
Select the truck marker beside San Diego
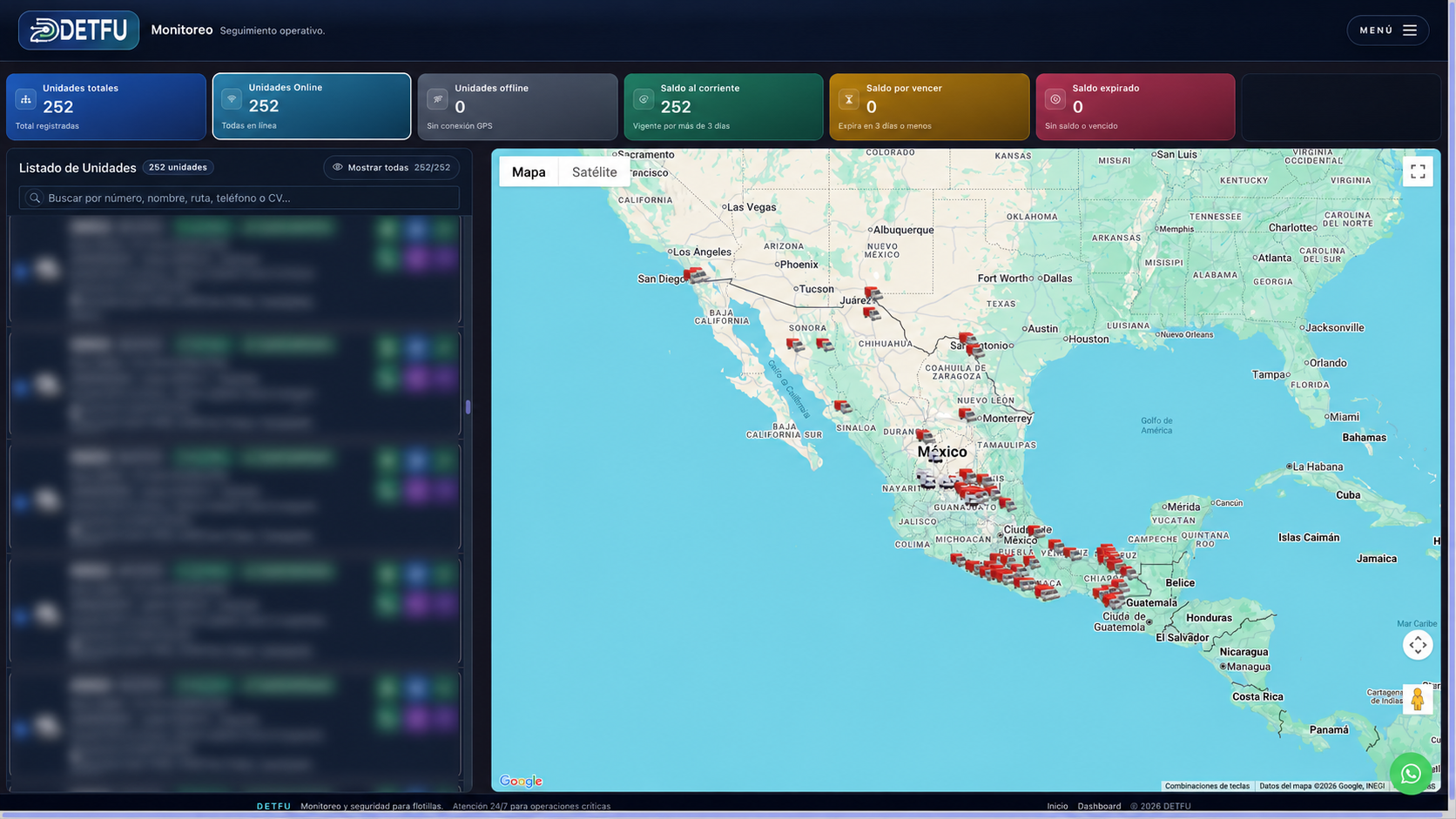pyautogui.click(x=695, y=276)
